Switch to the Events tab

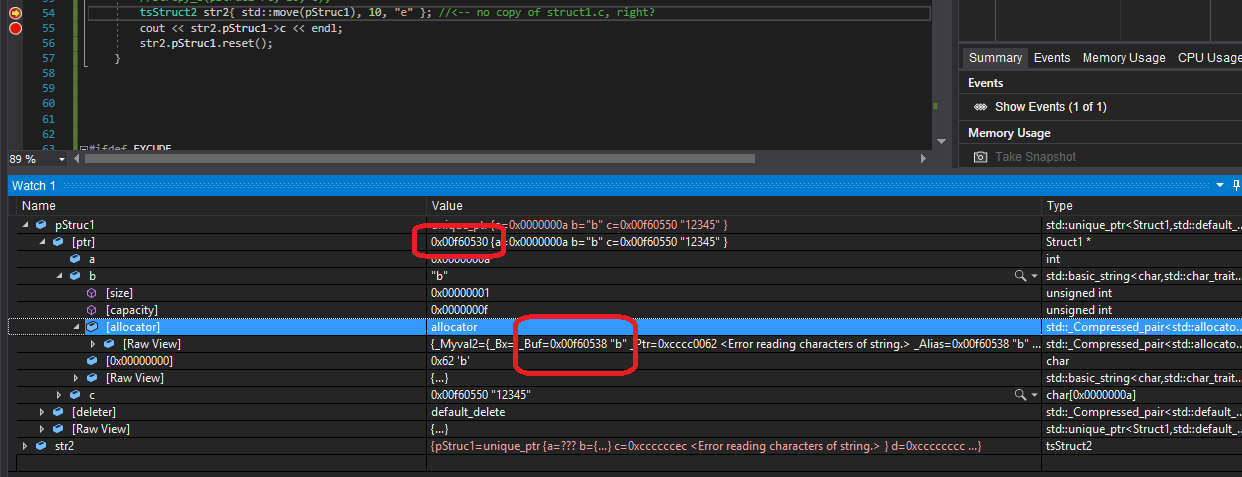tap(1052, 58)
